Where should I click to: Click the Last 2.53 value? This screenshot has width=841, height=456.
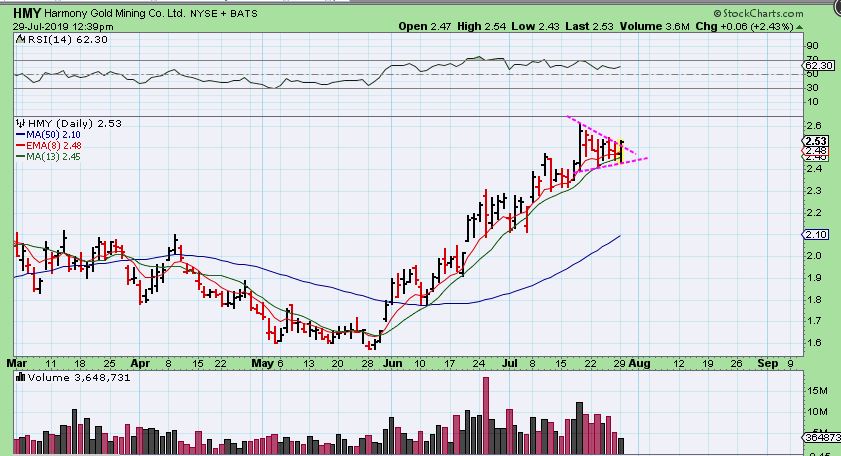point(589,26)
